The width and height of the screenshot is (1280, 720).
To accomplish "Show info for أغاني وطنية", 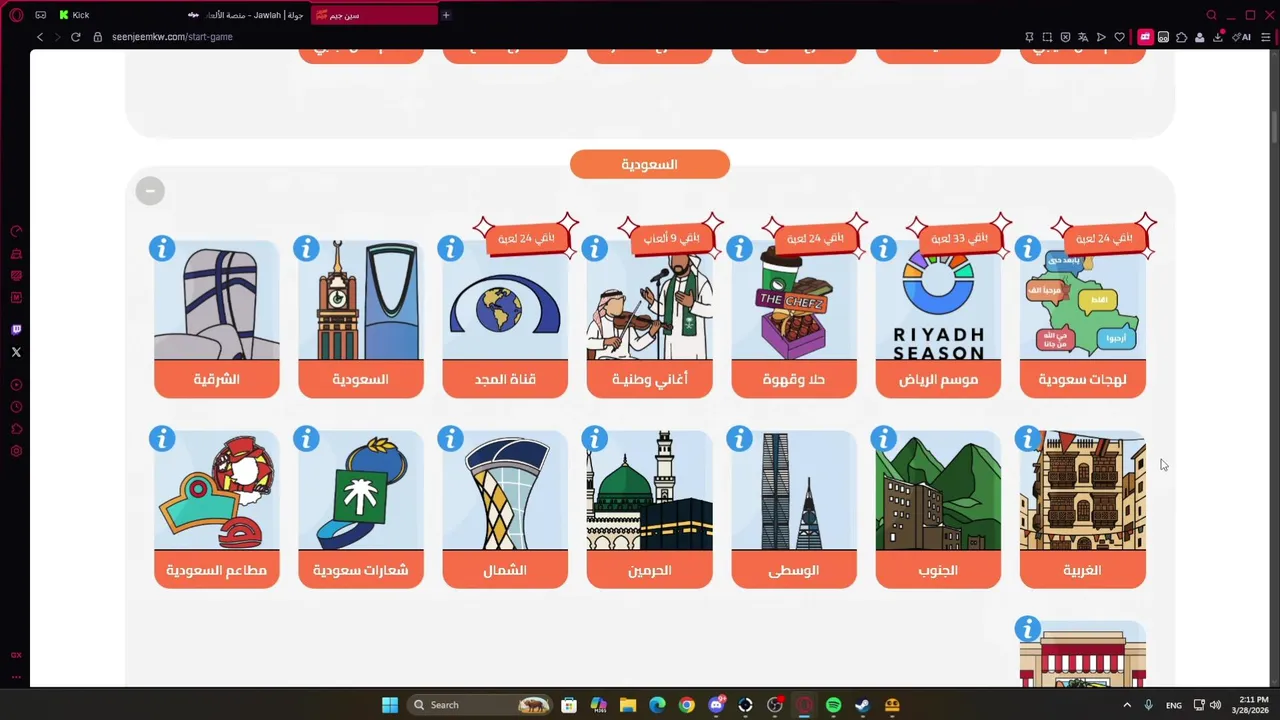I will (x=594, y=248).
